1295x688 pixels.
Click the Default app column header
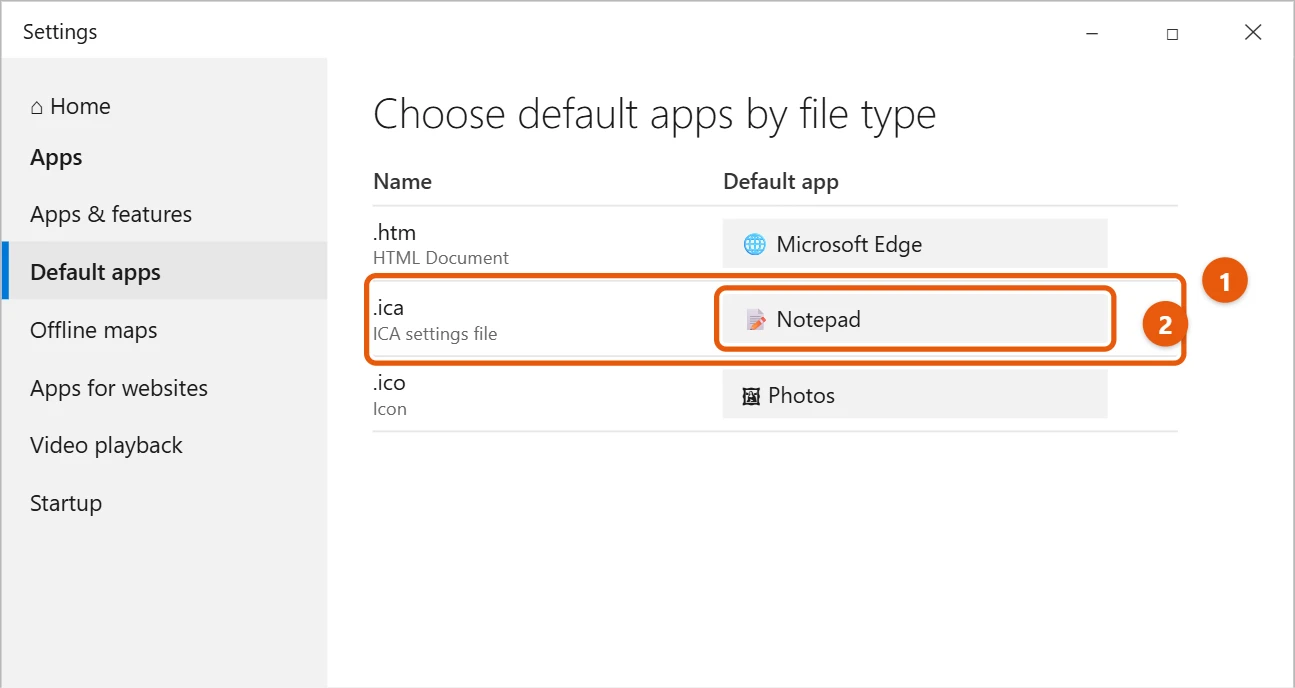point(781,181)
